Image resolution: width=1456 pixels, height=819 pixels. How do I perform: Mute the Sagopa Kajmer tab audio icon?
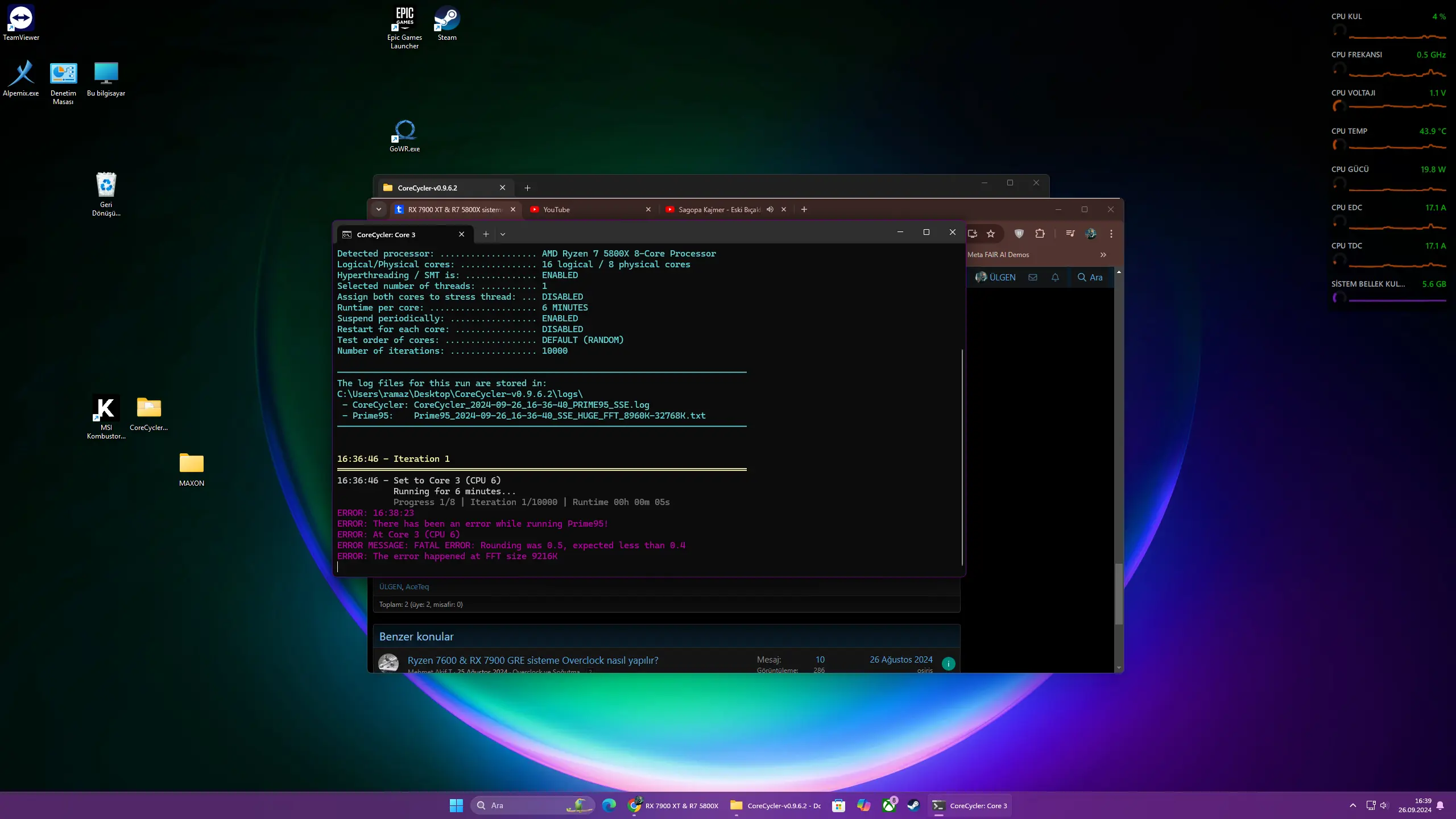click(x=770, y=209)
